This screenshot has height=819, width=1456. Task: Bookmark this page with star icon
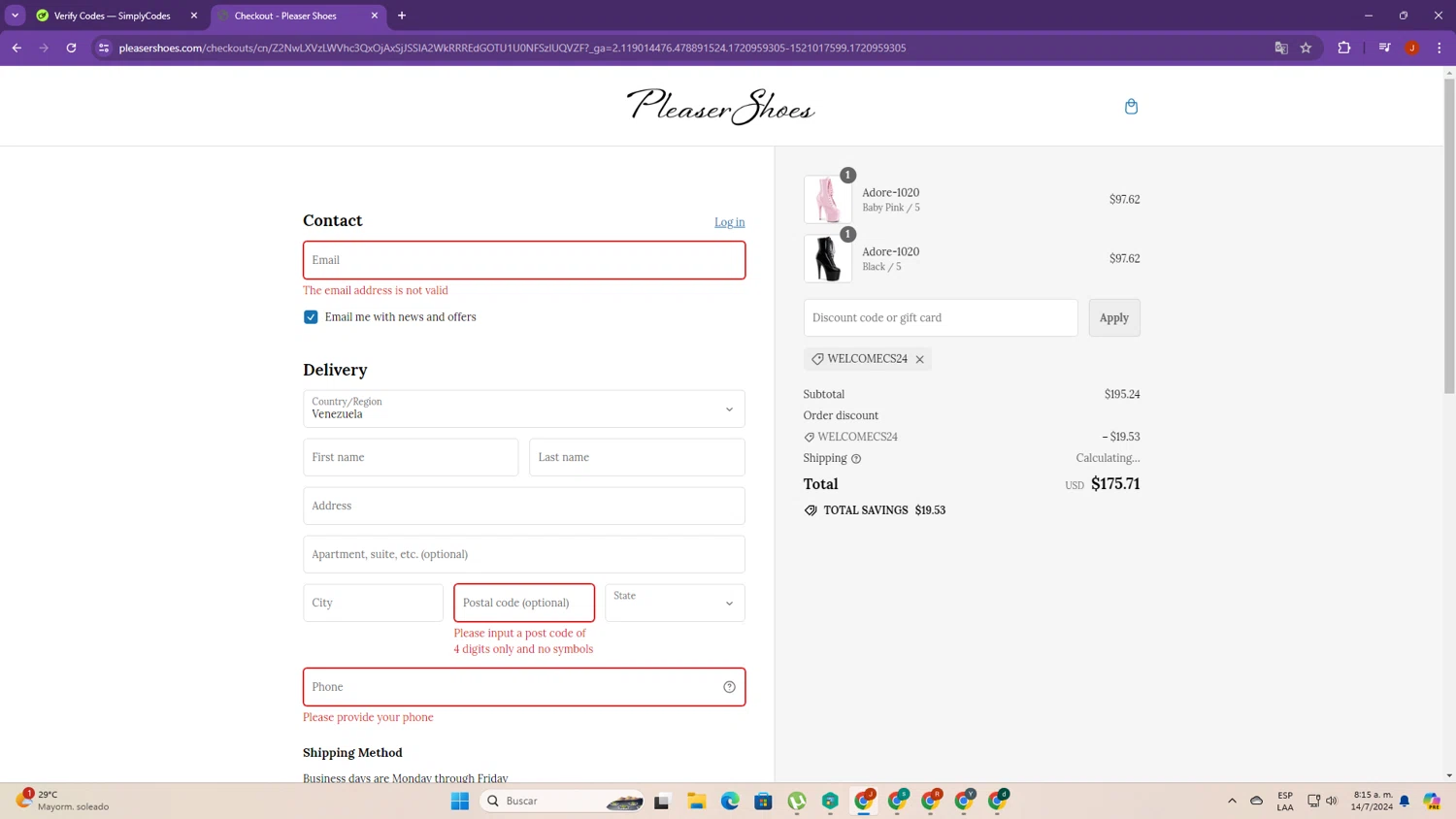pyautogui.click(x=1307, y=48)
